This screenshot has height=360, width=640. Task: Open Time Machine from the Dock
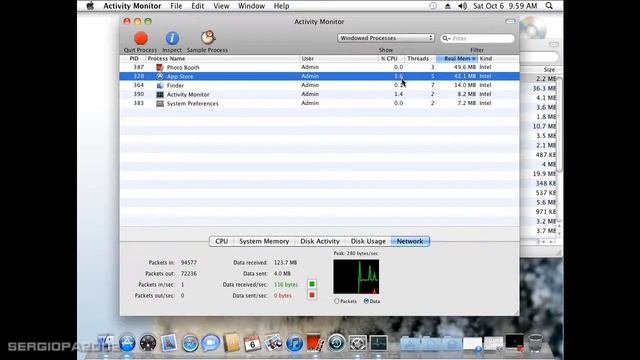336,343
